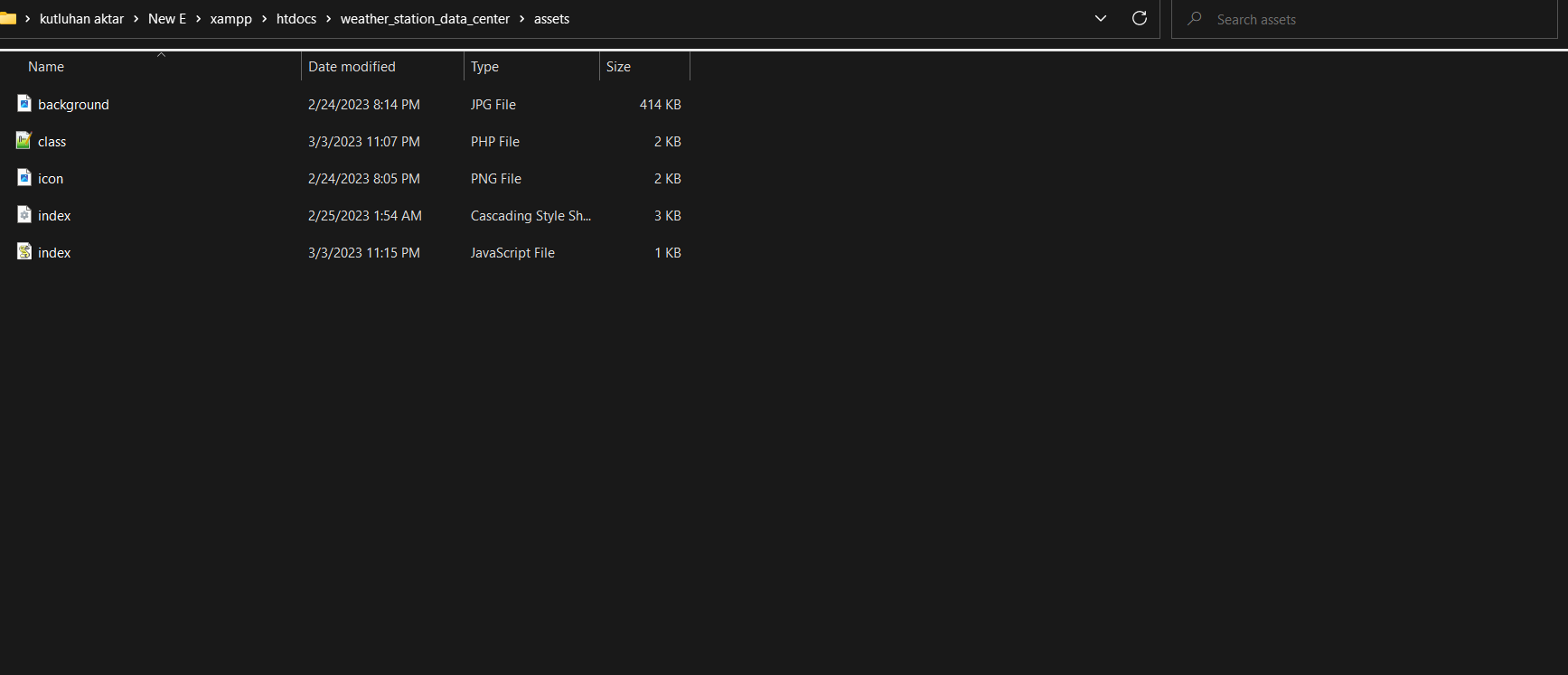Click the refresh button in address bar

[1140, 18]
